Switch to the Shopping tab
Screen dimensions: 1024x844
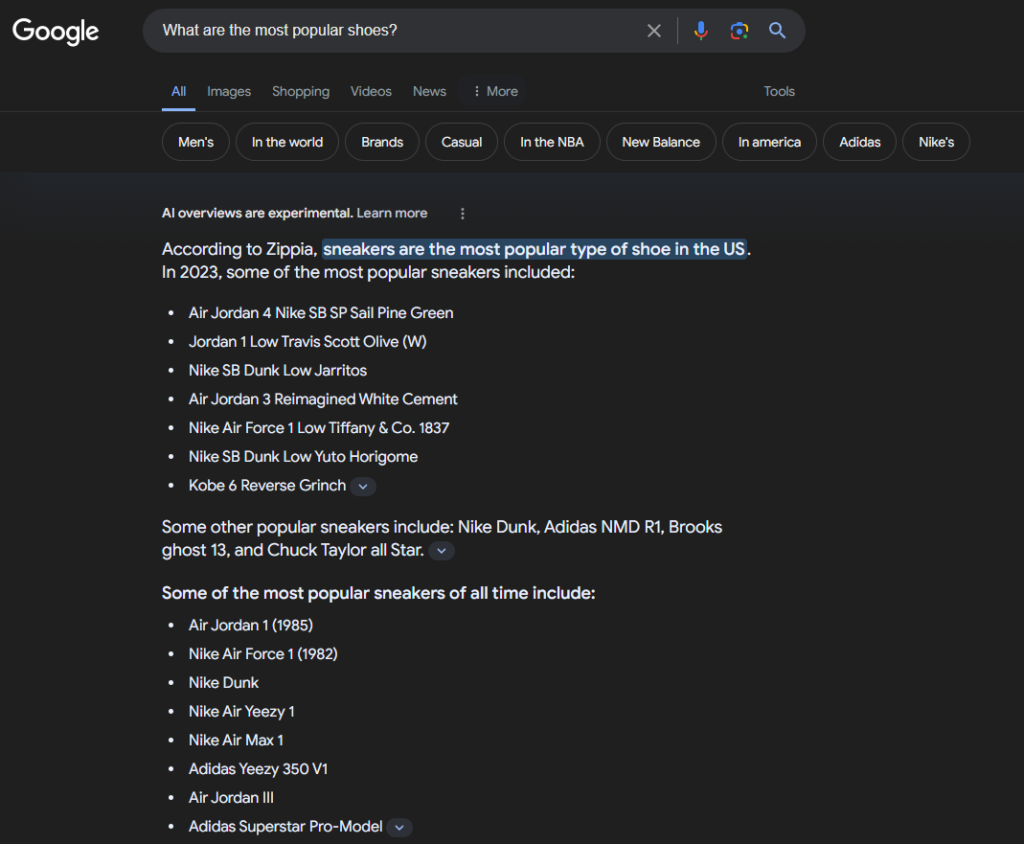pos(300,91)
